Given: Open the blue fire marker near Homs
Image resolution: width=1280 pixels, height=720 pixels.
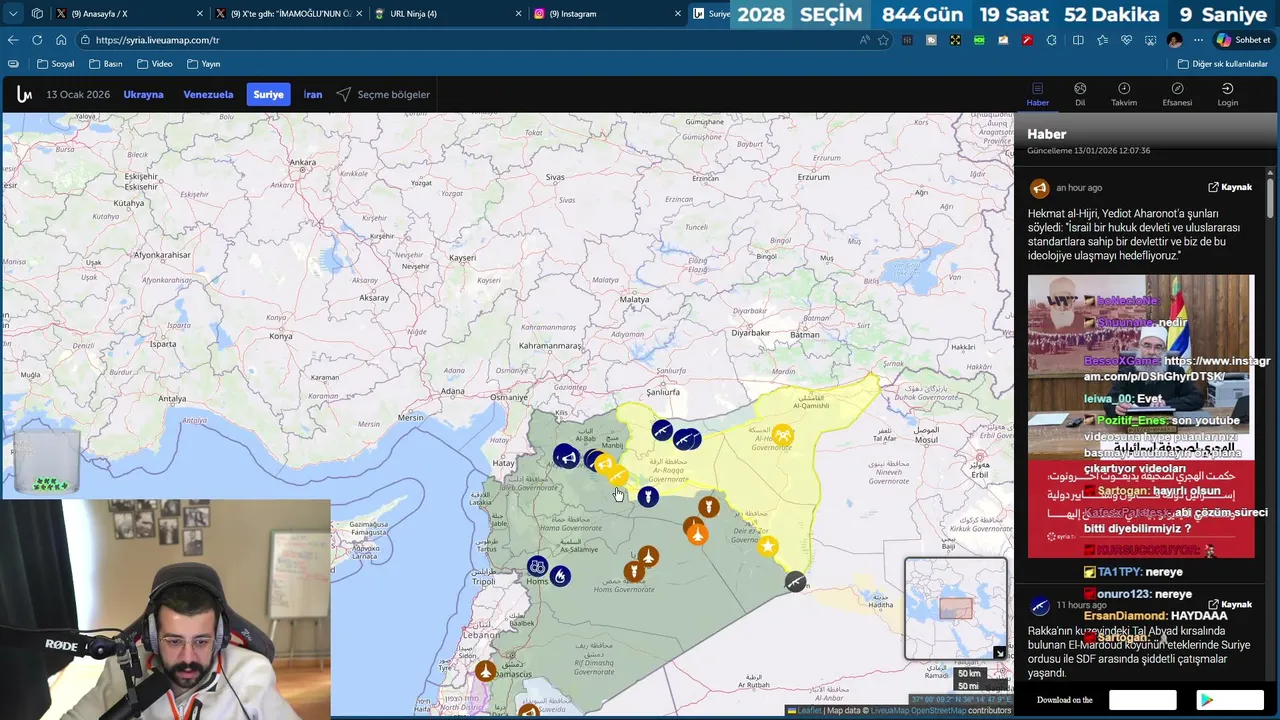Looking at the screenshot, I should (560, 576).
